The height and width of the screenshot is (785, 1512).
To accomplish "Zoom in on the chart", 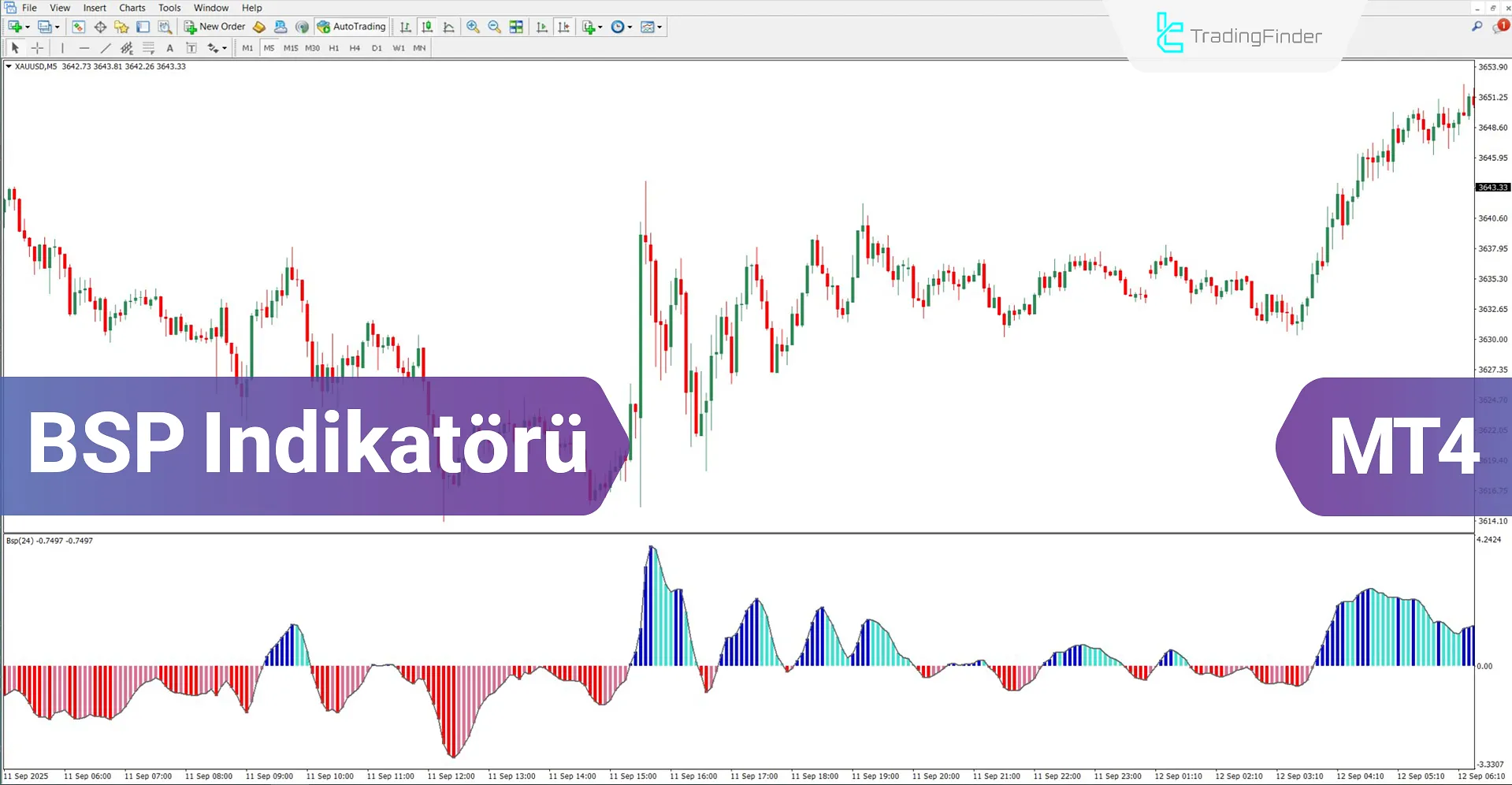I will [x=473, y=26].
